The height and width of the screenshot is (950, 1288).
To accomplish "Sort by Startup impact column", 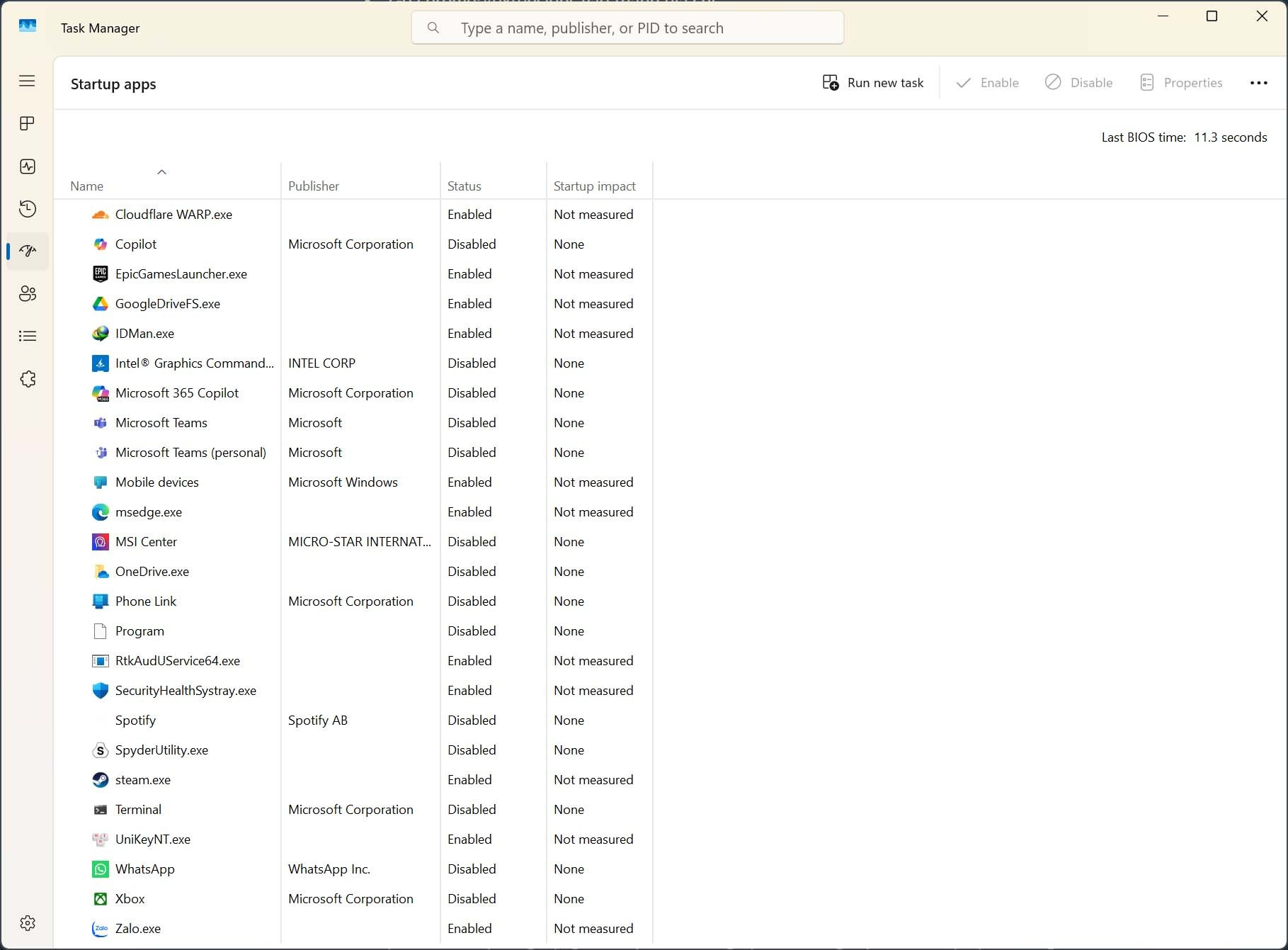I will pos(594,186).
